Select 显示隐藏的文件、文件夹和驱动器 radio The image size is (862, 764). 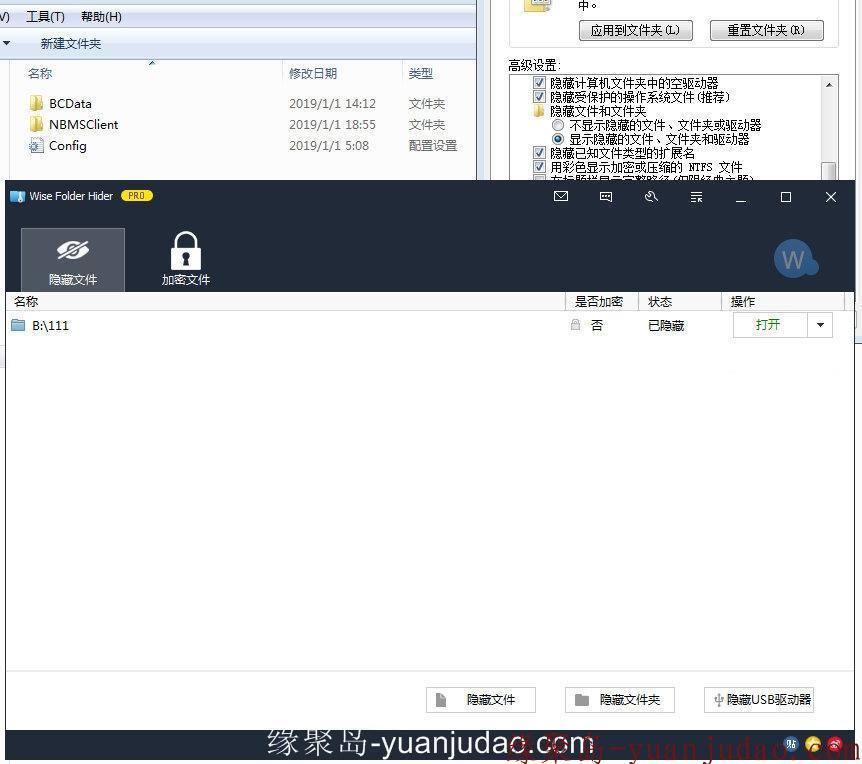558,139
